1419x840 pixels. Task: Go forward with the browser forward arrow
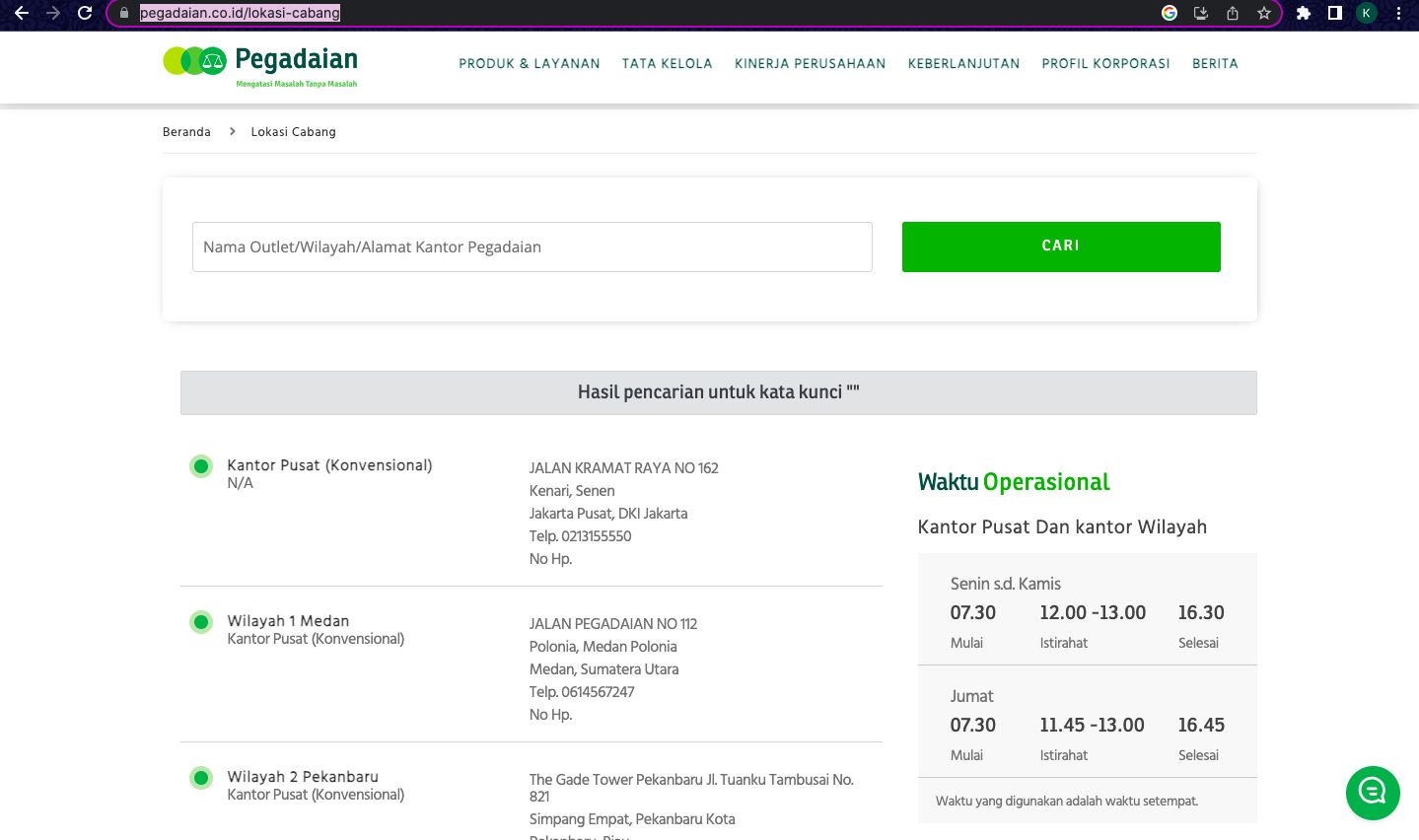(x=53, y=13)
